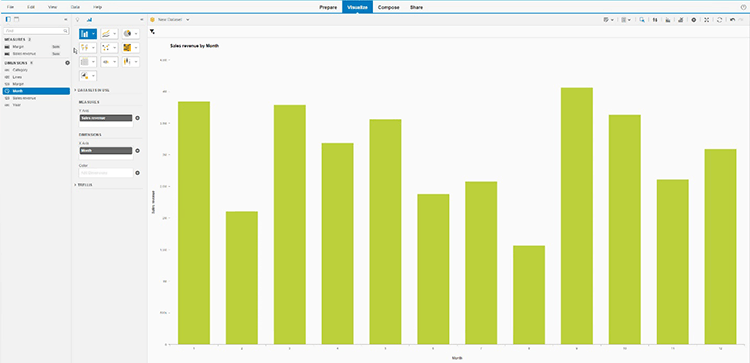The height and width of the screenshot is (363, 750).
Task: Select the scatter plot chart type icon
Action: [x=106, y=48]
